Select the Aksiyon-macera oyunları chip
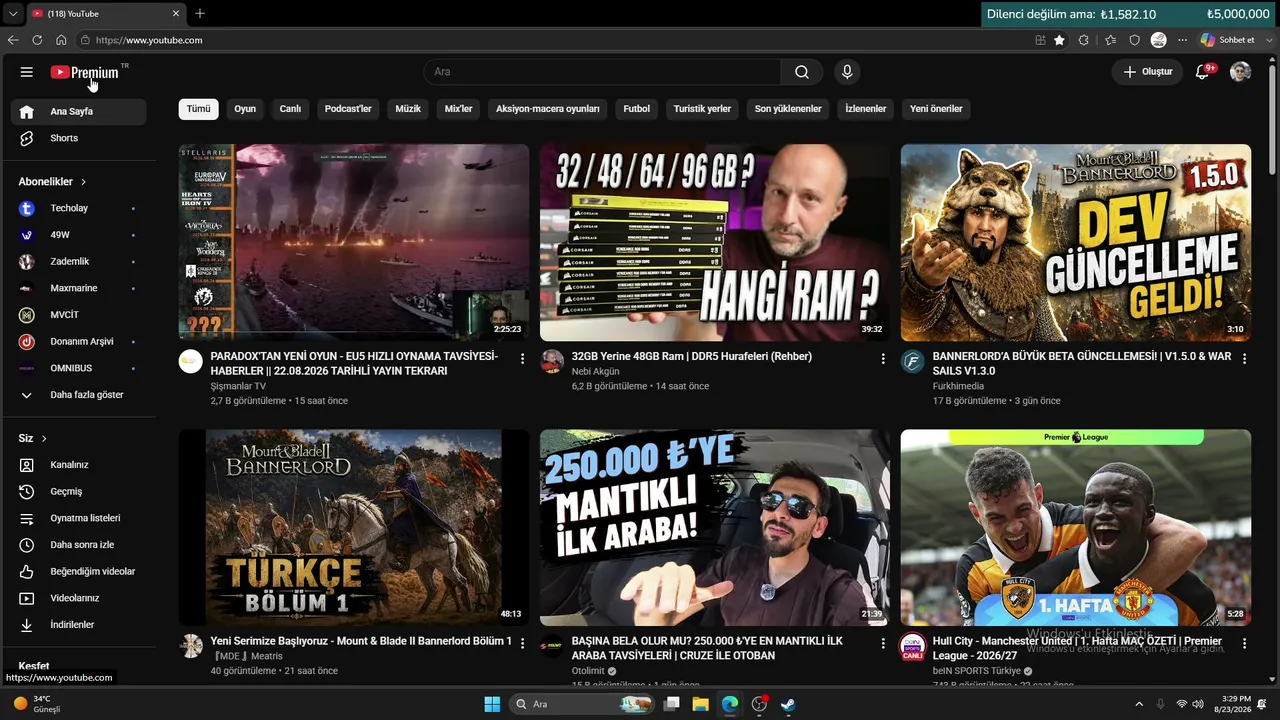The height and width of the screenshot is (720, 1280). coord(548,109)
